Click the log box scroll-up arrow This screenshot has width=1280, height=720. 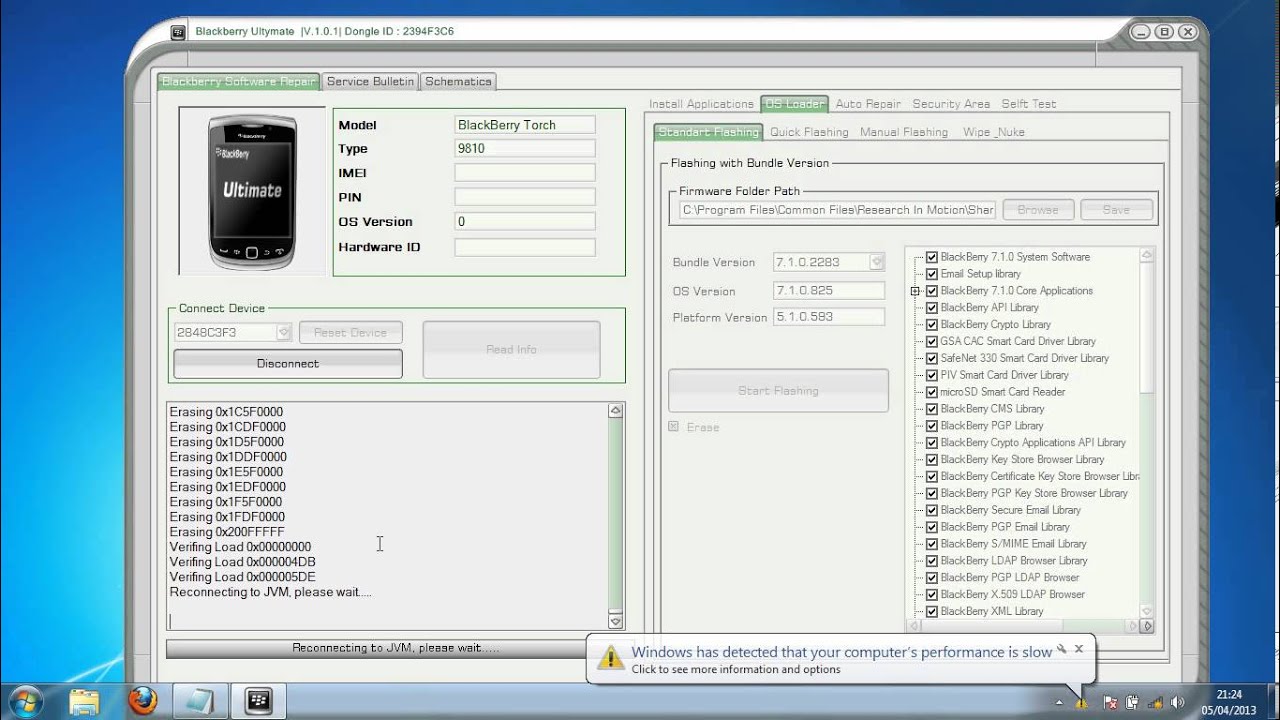pyautogui.click(x=616, y=410)
